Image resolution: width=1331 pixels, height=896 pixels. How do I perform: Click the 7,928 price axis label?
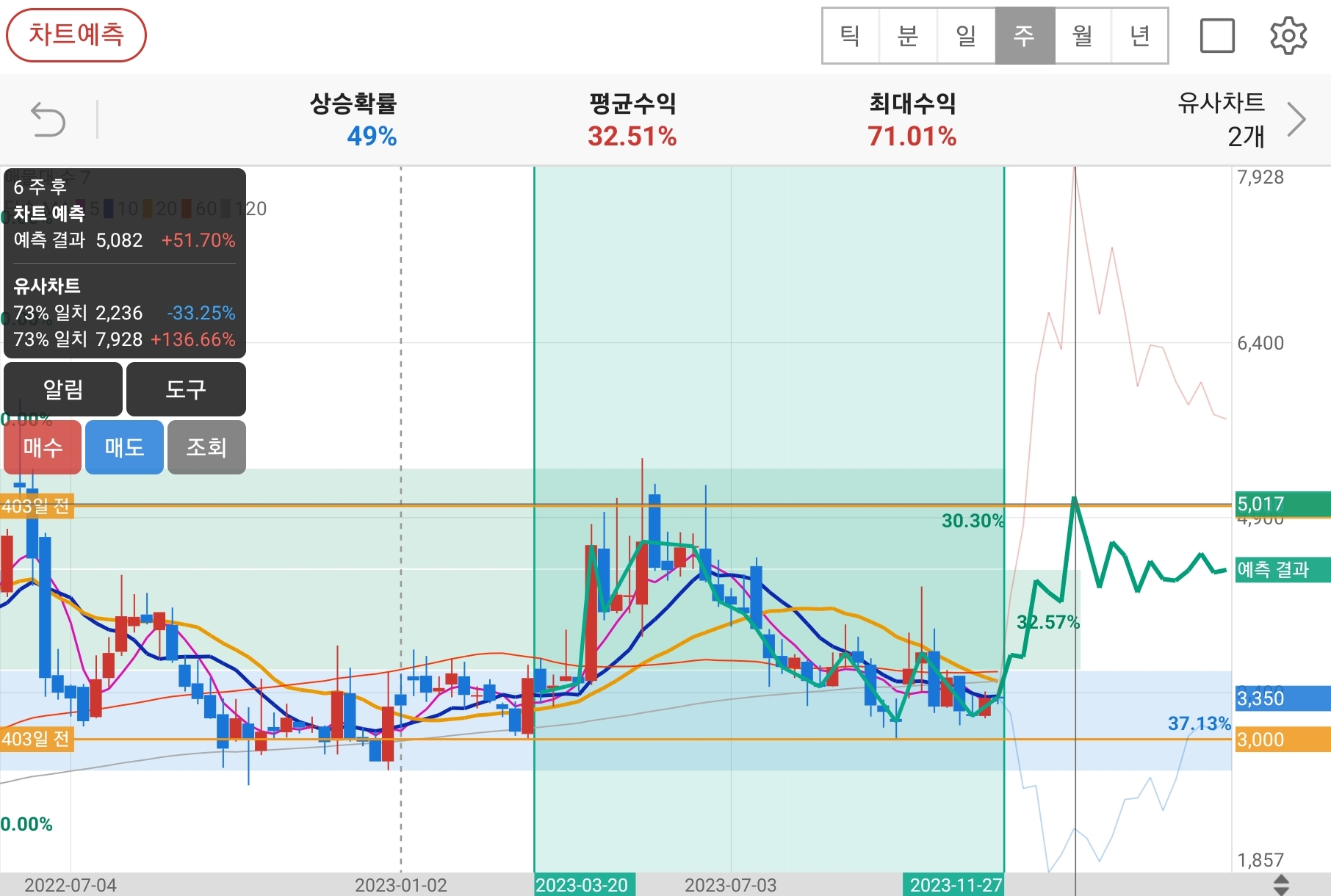pyautogui.click(x=1260, y=177)
